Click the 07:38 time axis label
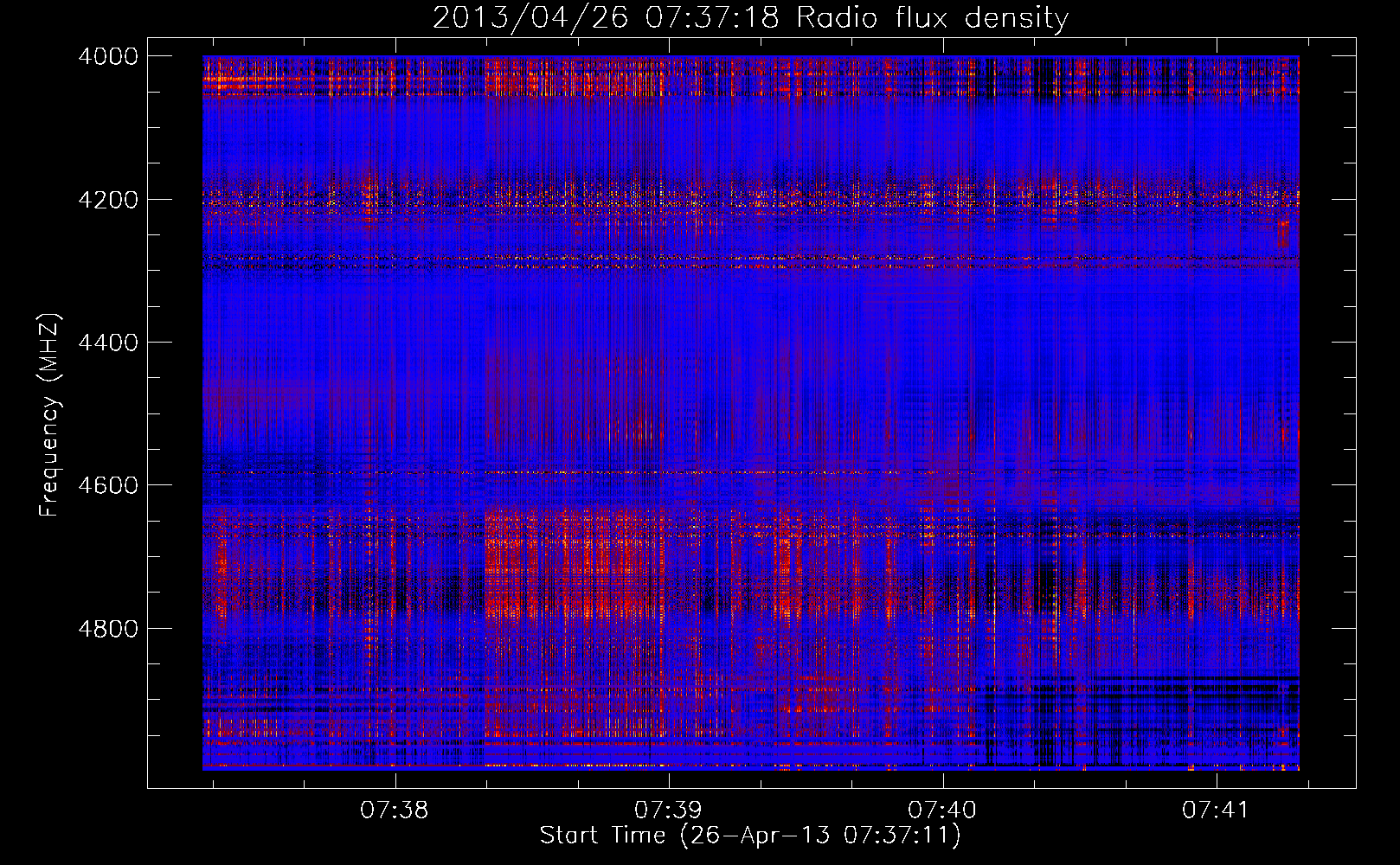The height and width of the screenshot is (865, 1400). click(x=395, y=811)
